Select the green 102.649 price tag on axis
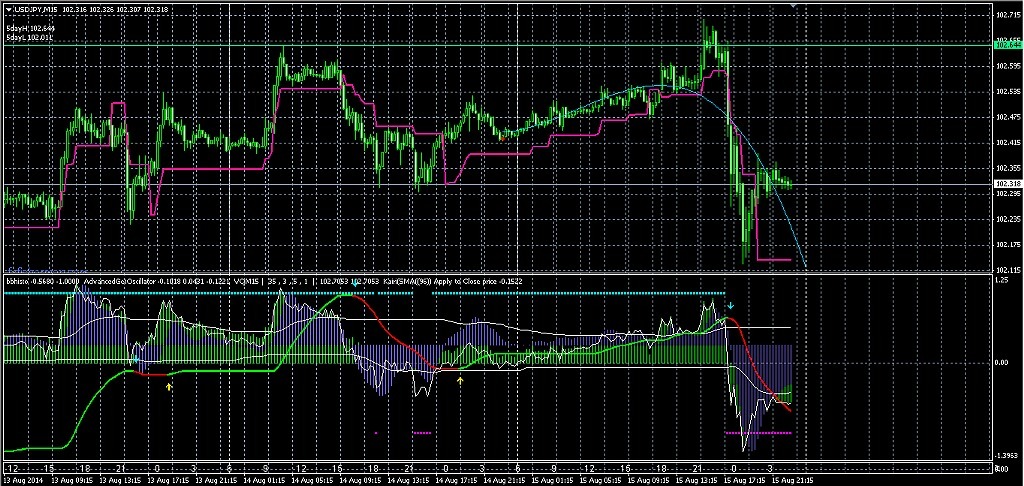This screenshot has width=1024, height=486. [1007, 45]
